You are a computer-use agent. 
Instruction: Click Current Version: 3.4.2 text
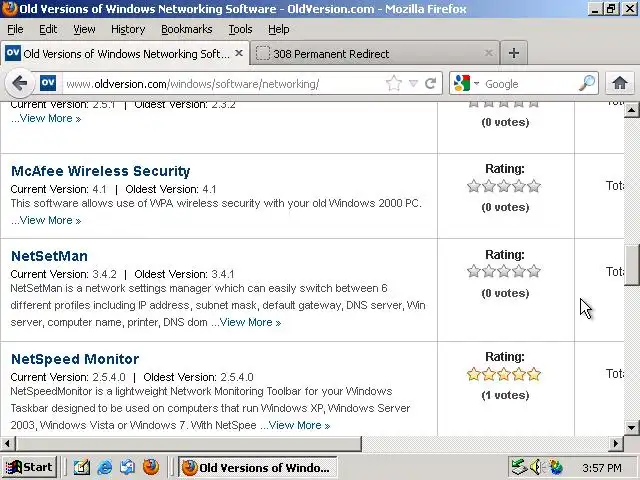pos(63,274)
